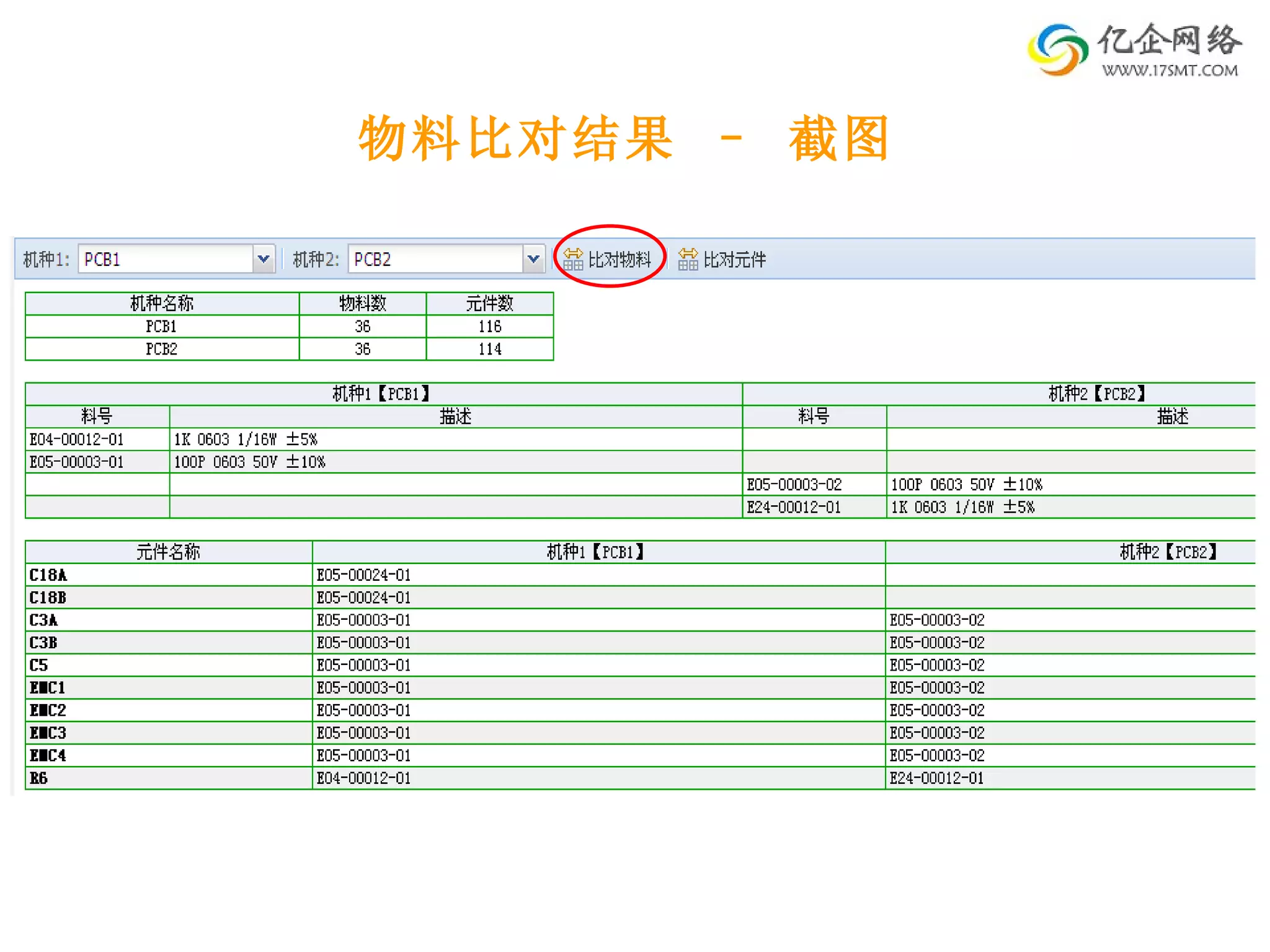This screenshot has width=1270, height=952.
Task: Click E04-00012-01 in R6 row
Action: click(364, 778)
